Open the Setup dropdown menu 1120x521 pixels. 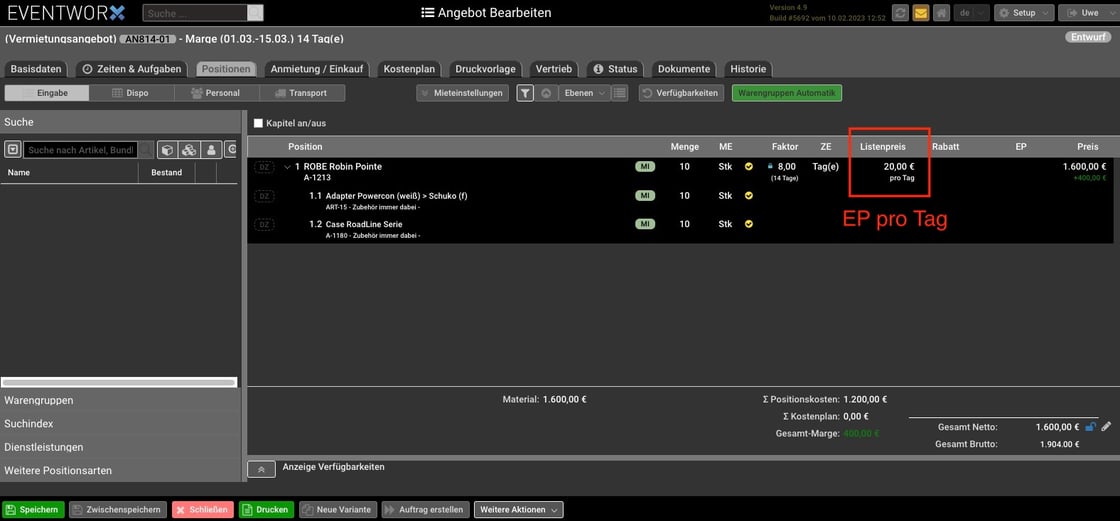(1024, 13)
